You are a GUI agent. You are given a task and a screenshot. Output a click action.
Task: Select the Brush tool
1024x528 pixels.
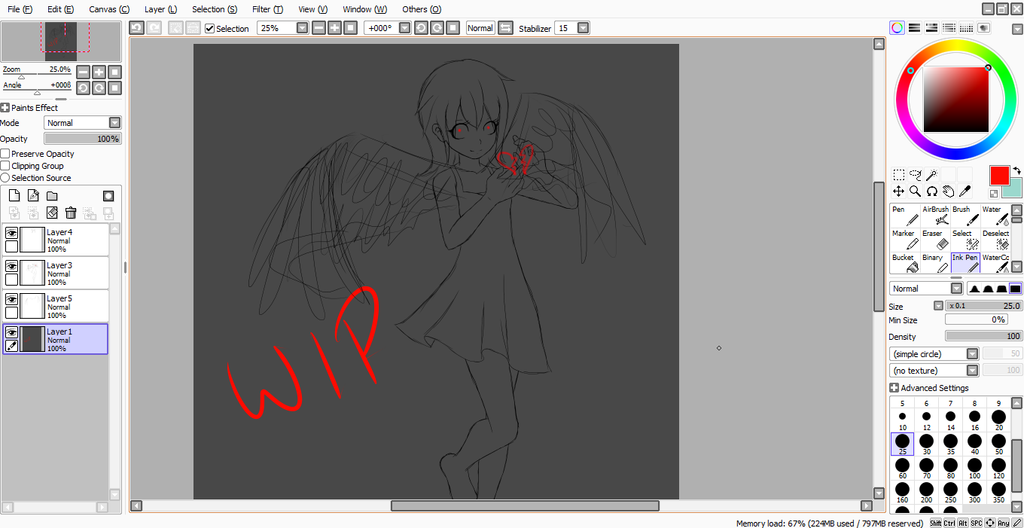(965, 216)
